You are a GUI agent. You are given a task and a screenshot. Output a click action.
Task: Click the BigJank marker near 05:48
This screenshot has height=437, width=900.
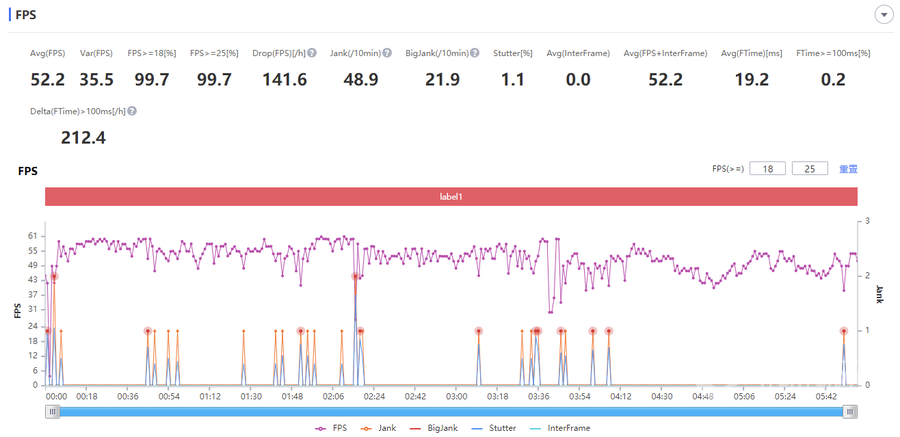click(x=844, y=331)
